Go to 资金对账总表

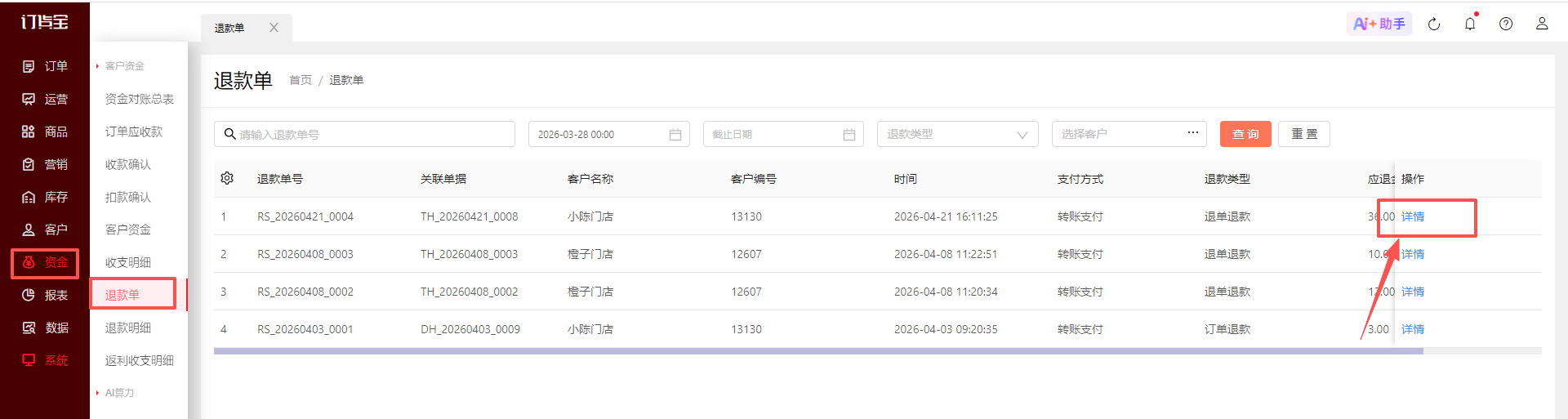coord(140,99)
